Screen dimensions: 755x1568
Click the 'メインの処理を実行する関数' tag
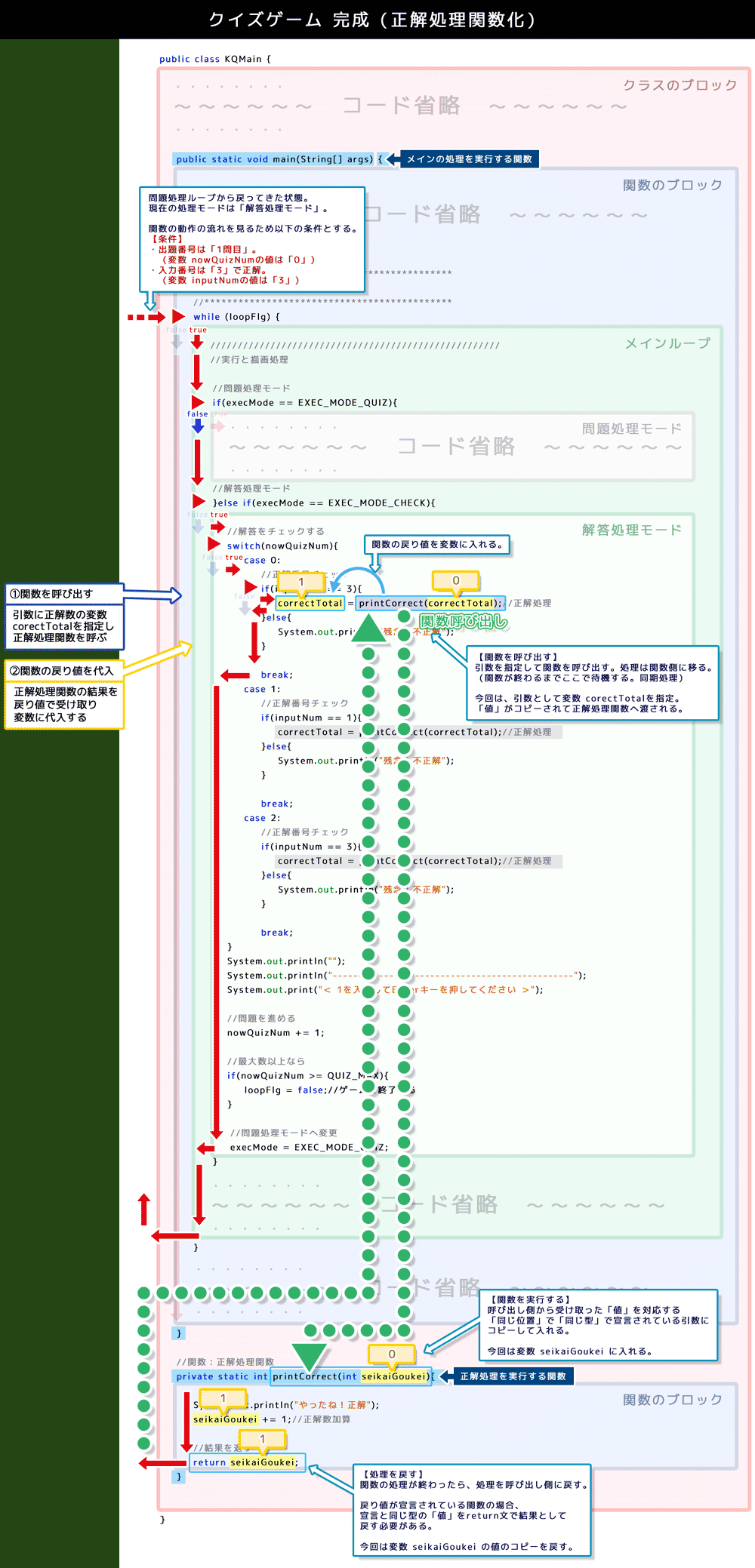pos(470,159)
